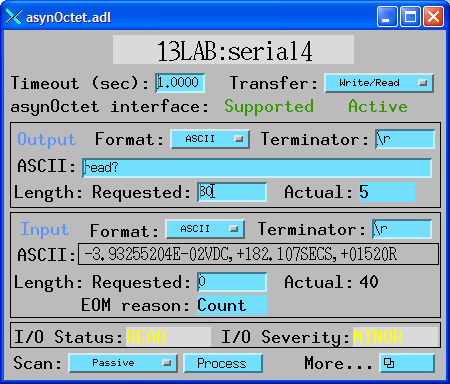Click the Input Actual value 40
450x384 pixels.
click(x=369, y=282)
